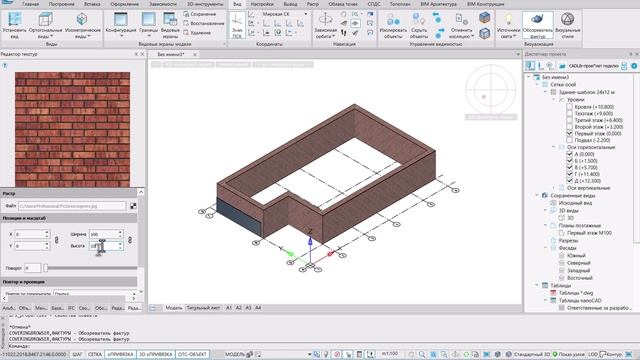This screenshot has width=640, height=360.
Task: Click Отменить изоляцию icon
Action: (x=462, y=20)
